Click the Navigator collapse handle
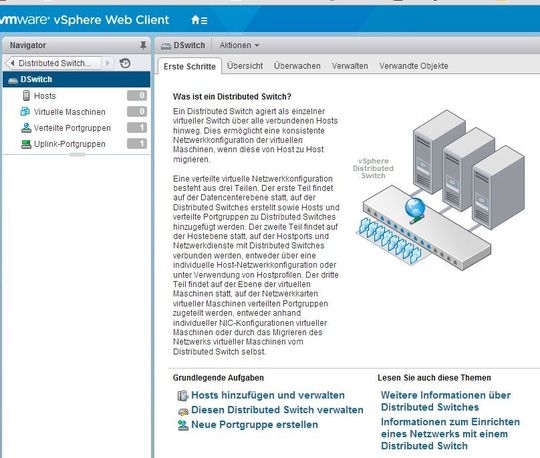Viewport: 540px width, 458px height. click(77, 155)
